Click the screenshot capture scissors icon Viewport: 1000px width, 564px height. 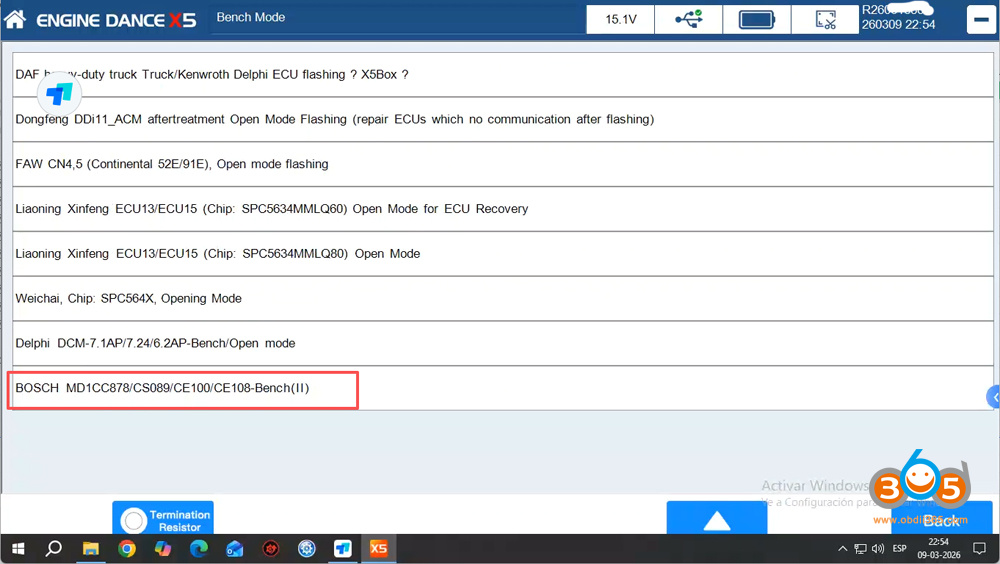coord(825,19)
